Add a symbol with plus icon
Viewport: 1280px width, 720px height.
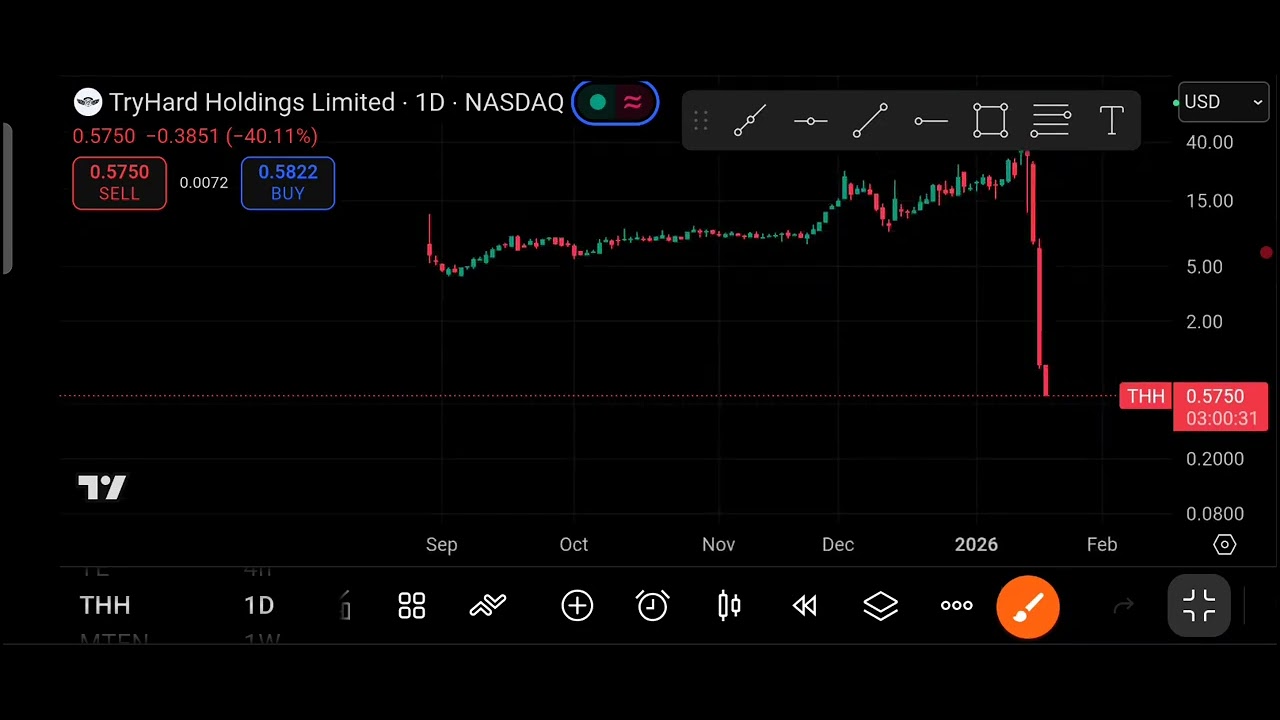click(577, 605)
